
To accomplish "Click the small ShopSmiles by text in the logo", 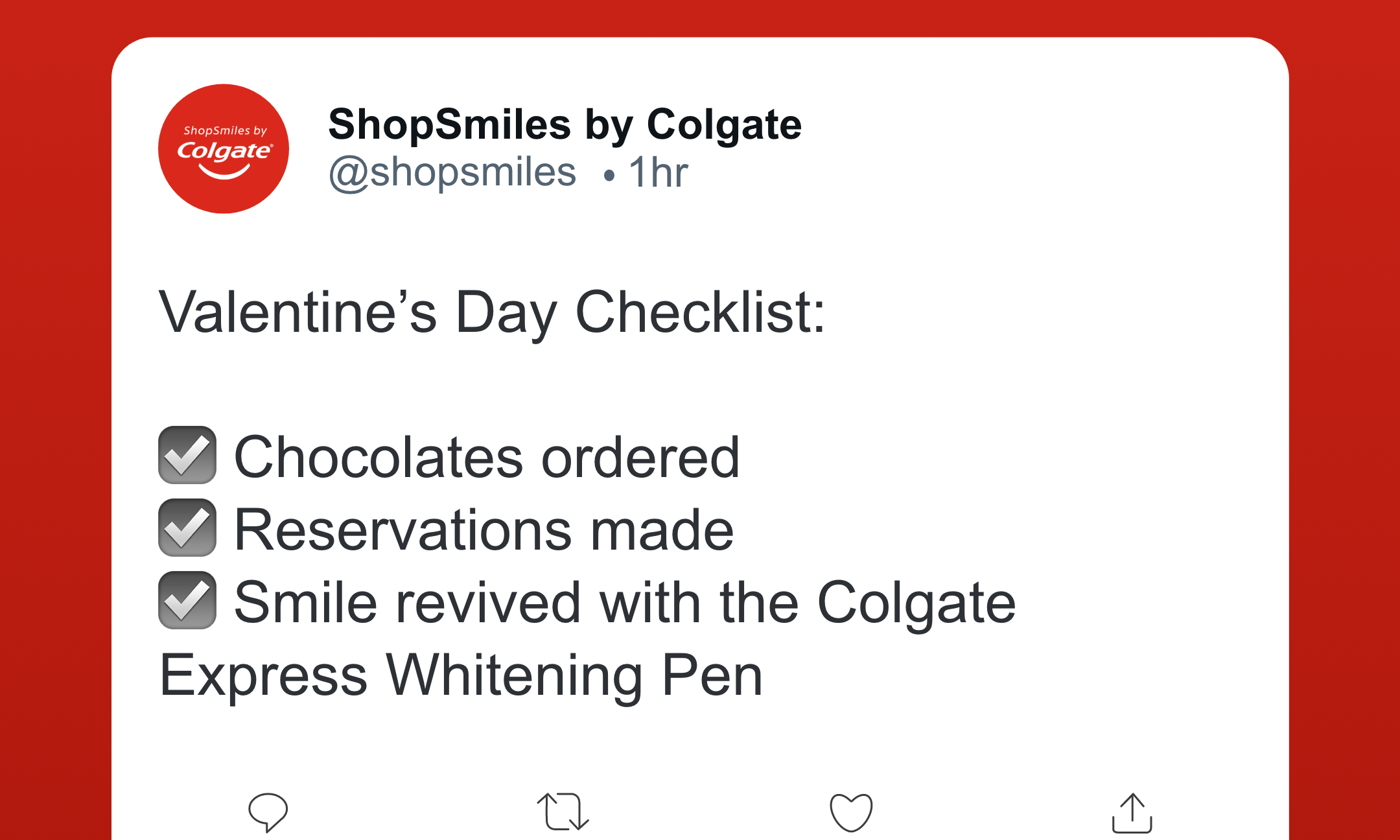I will click(225, 130).
